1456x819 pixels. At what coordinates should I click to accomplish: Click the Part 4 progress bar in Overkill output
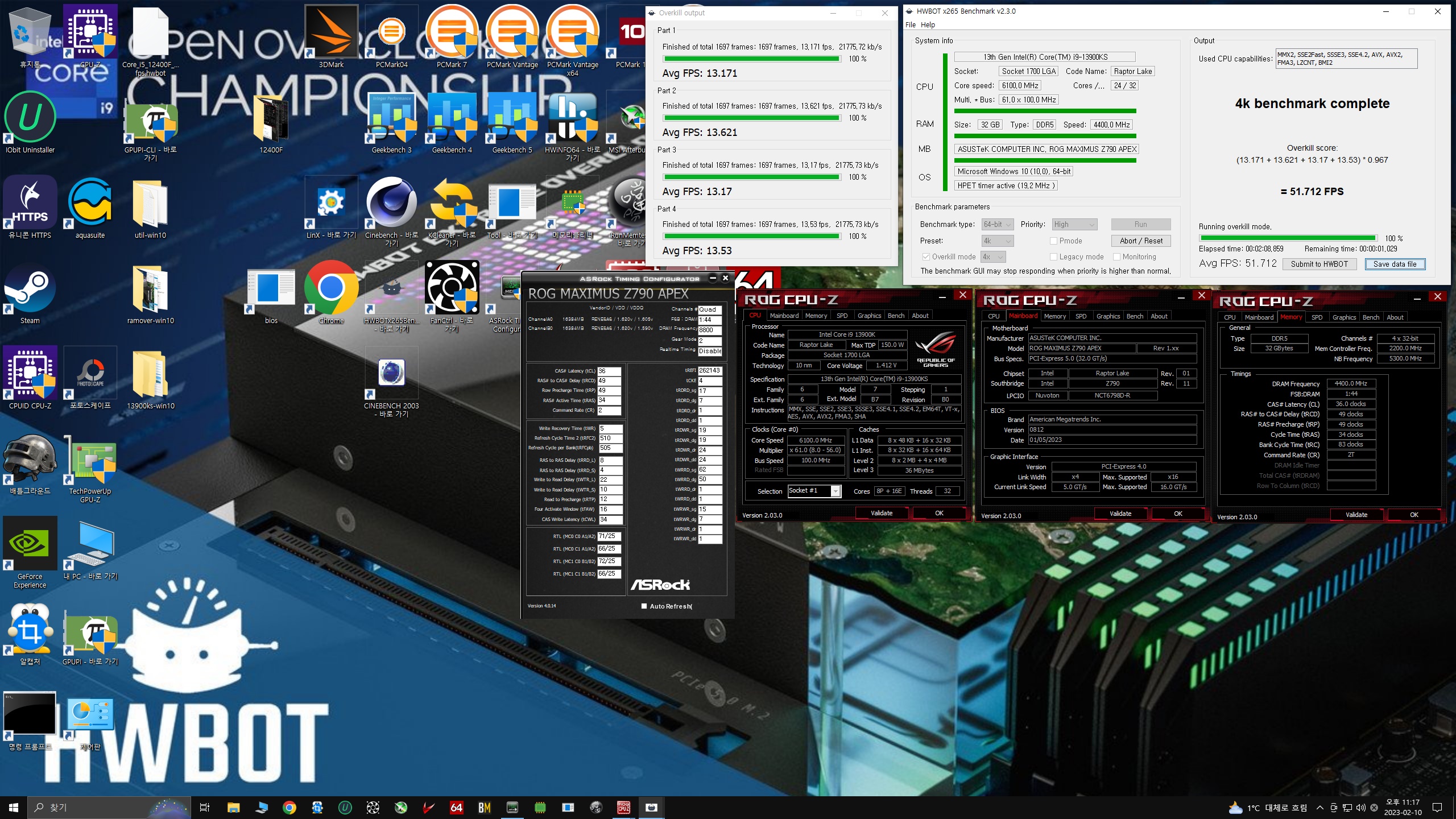tap(752, 237)
